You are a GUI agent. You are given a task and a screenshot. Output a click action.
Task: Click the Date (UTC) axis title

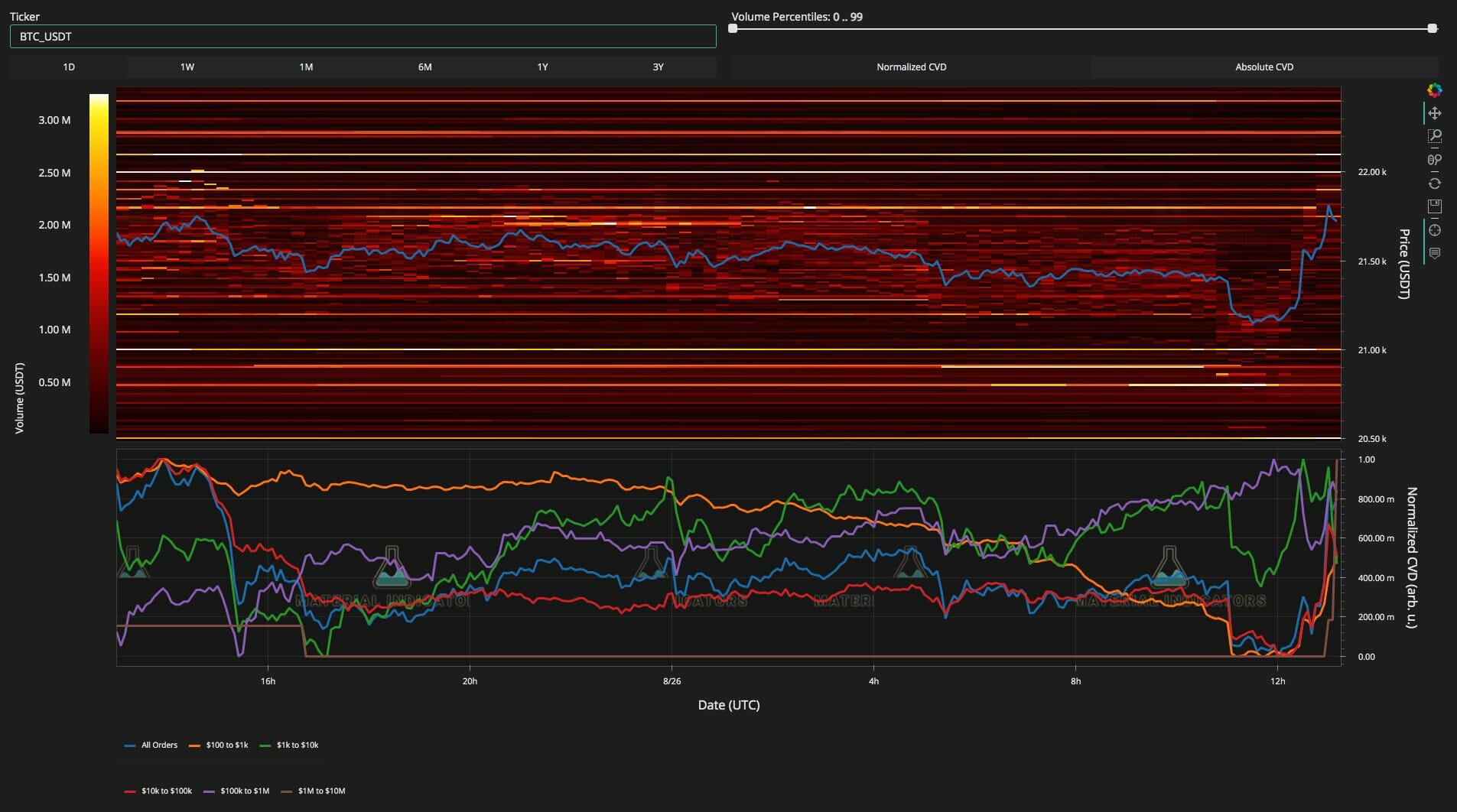(729, 705)
